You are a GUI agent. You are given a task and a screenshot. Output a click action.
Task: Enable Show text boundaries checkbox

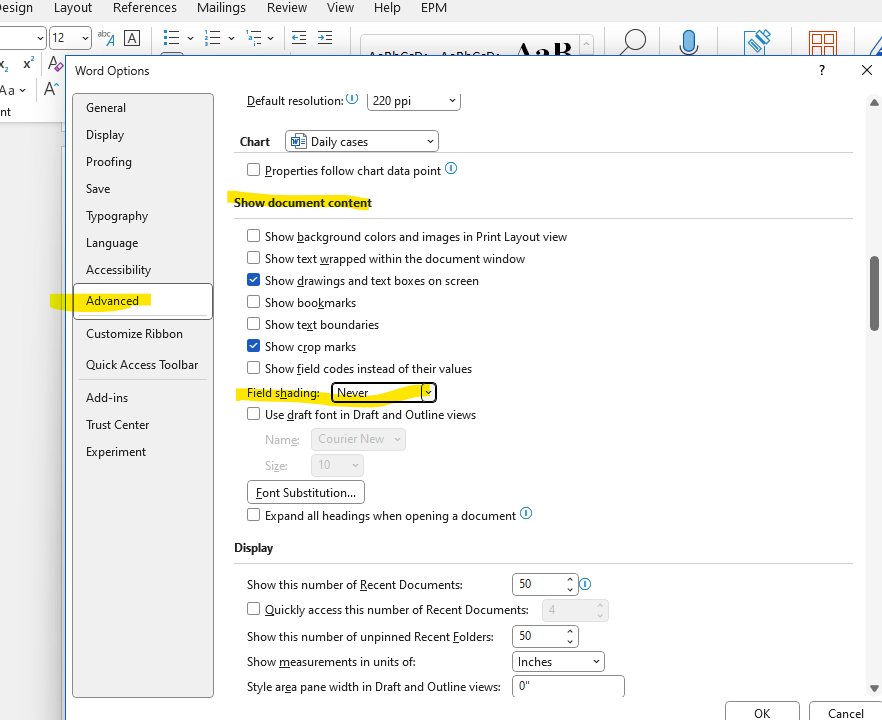(x=254, y=323)
